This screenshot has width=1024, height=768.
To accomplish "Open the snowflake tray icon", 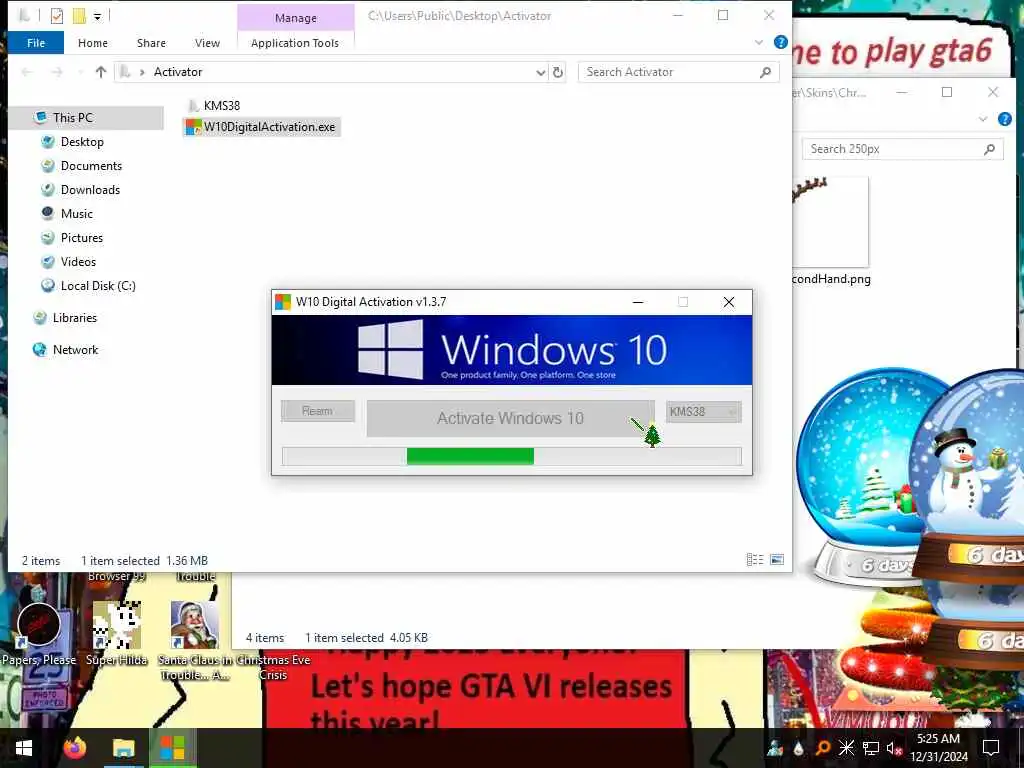I will pyautogui.click(x=846, y=748).
